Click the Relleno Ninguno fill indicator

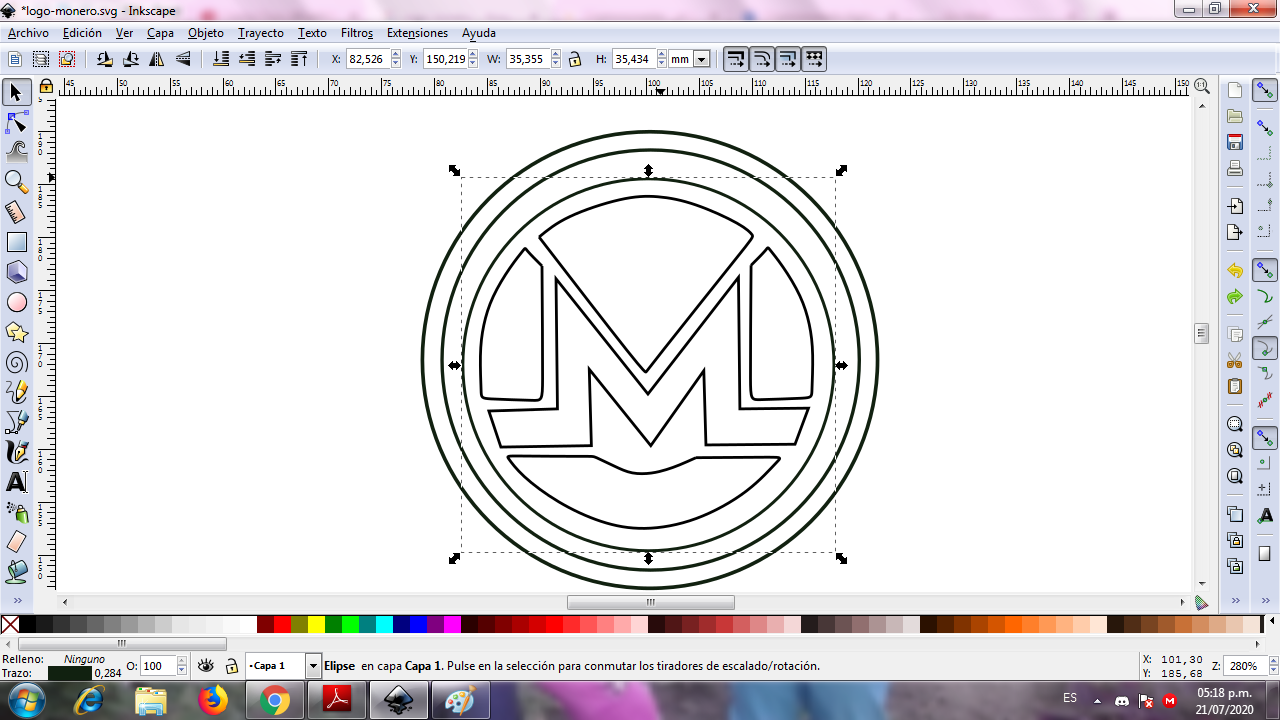pyautogui.click(x=84, y=659)
